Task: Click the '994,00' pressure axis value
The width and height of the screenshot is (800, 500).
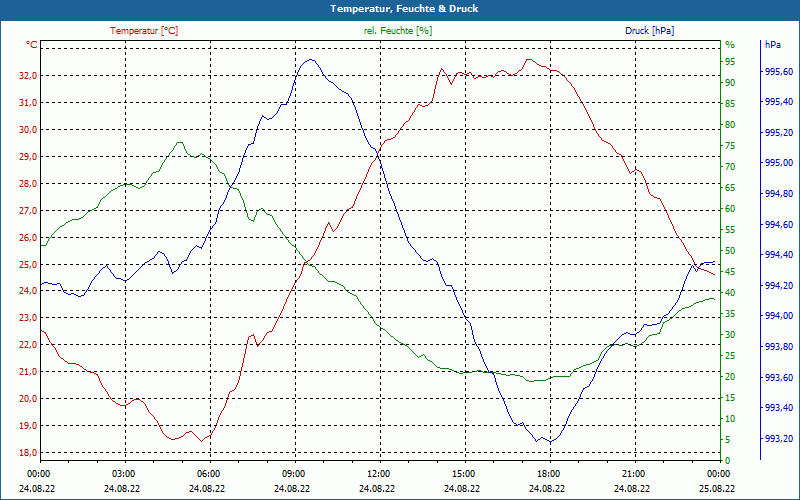Action: (x=779, y=316)
